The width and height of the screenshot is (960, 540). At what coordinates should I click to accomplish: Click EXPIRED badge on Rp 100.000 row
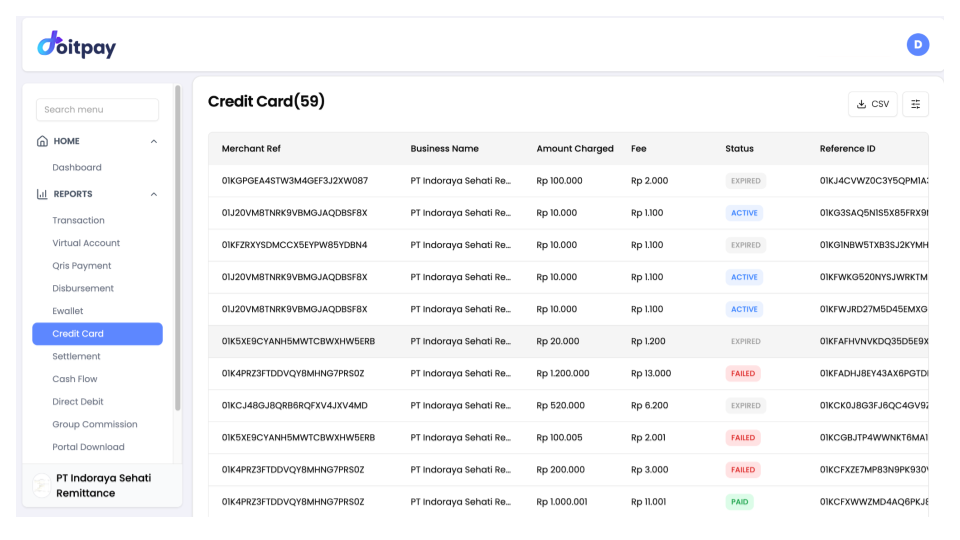point(745,181)
